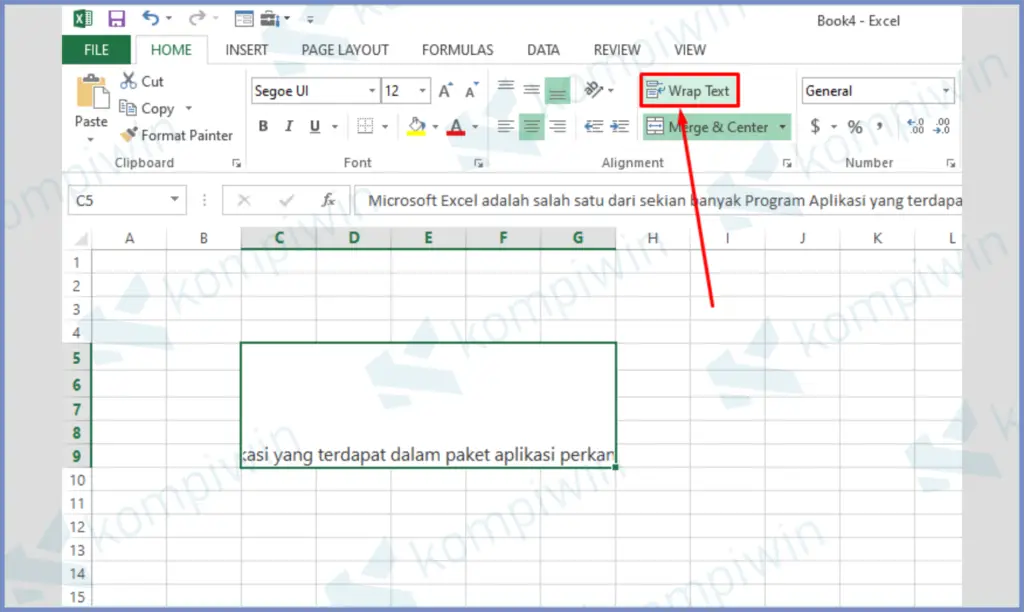The height and width of the screenshot is (612, 1024).
Task: Expand the Merge & Center options arrow
Action: pos(782,127)
